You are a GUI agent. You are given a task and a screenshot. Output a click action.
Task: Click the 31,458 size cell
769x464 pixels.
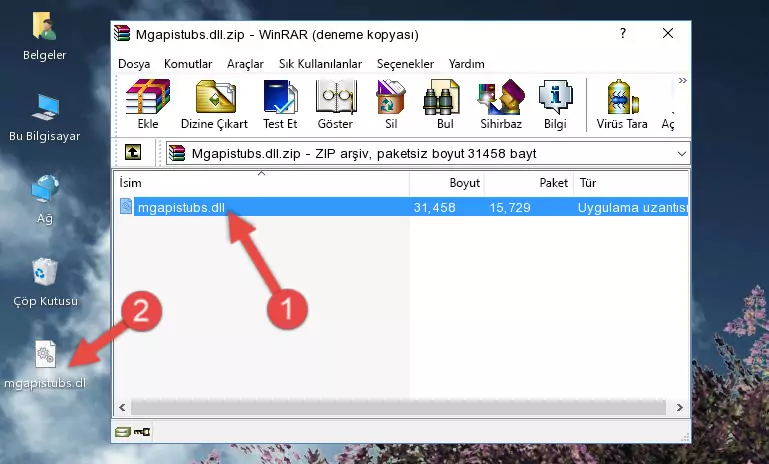click(x=435, y=207)
